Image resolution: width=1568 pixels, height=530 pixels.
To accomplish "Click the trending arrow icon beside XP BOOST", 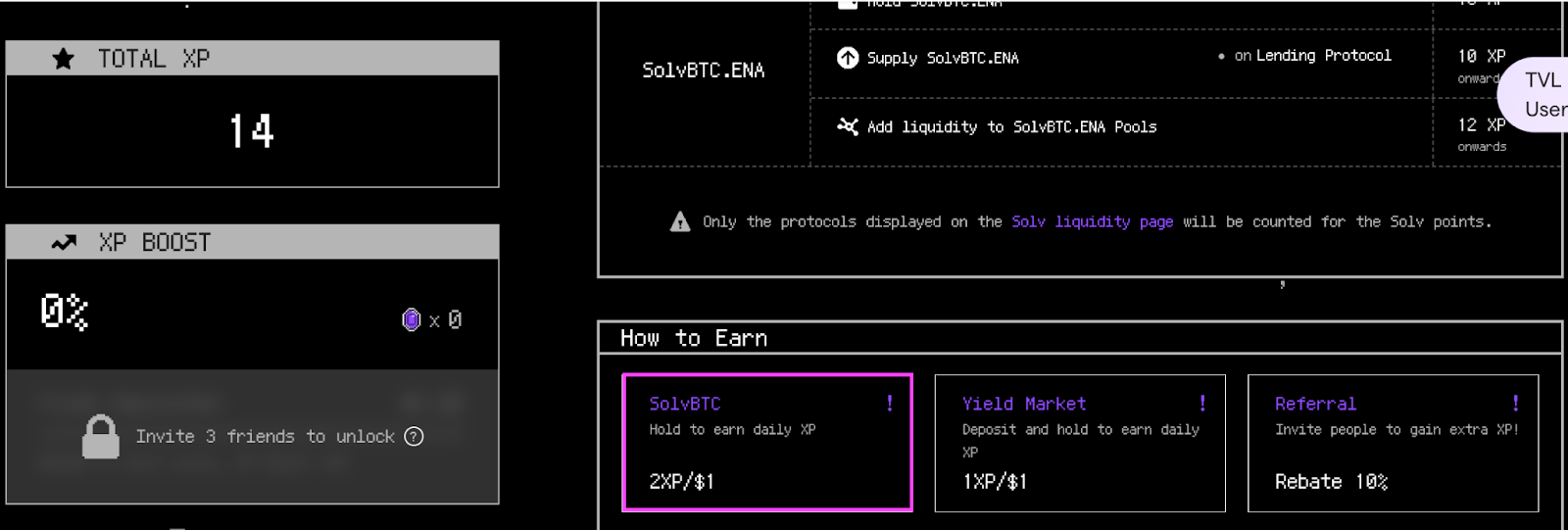I will coord(64,242).
